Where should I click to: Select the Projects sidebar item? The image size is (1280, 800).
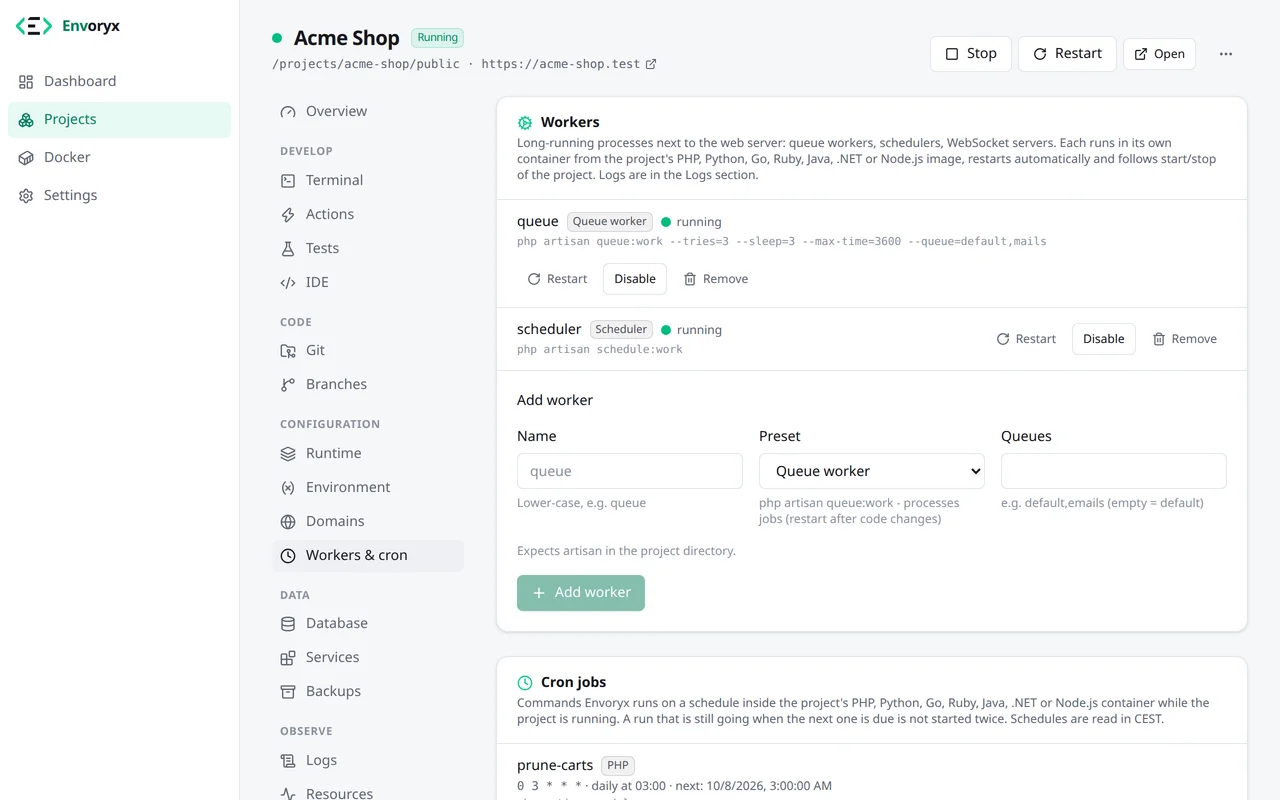point(119,119)
